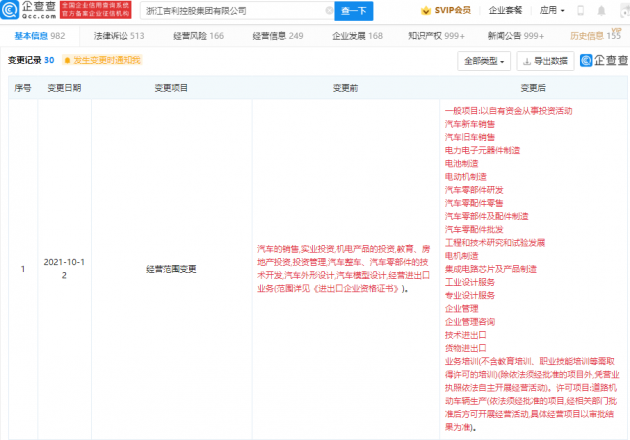
Task: Click the 变更记录 30 heading
Action: [31, 60]
